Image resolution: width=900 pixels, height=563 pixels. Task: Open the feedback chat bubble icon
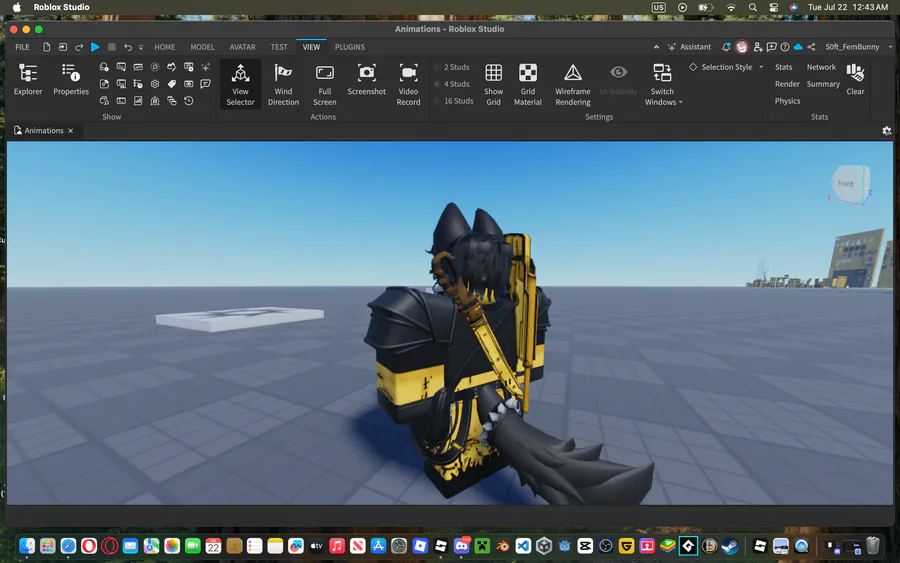tap(771, 47)
